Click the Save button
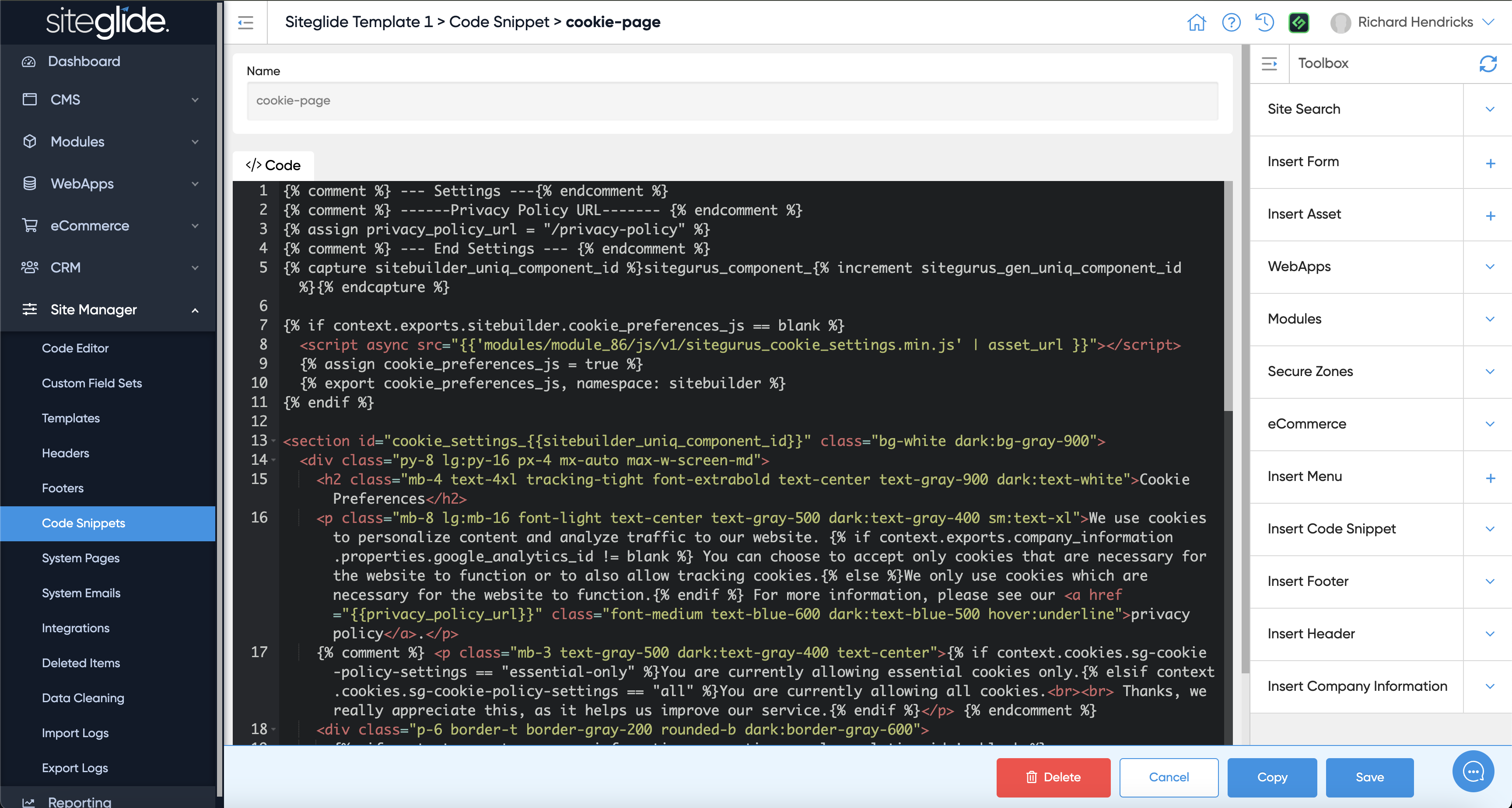 [1369, 777]
